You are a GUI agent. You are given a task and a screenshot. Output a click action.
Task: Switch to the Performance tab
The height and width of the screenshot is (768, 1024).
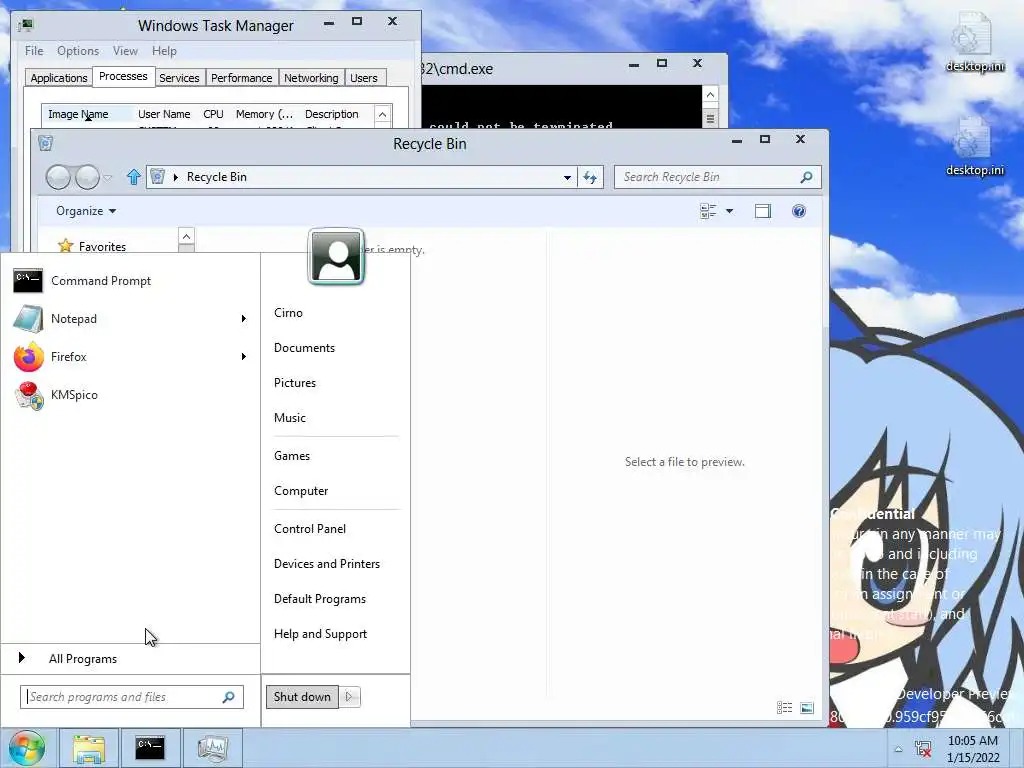point(241,78)
